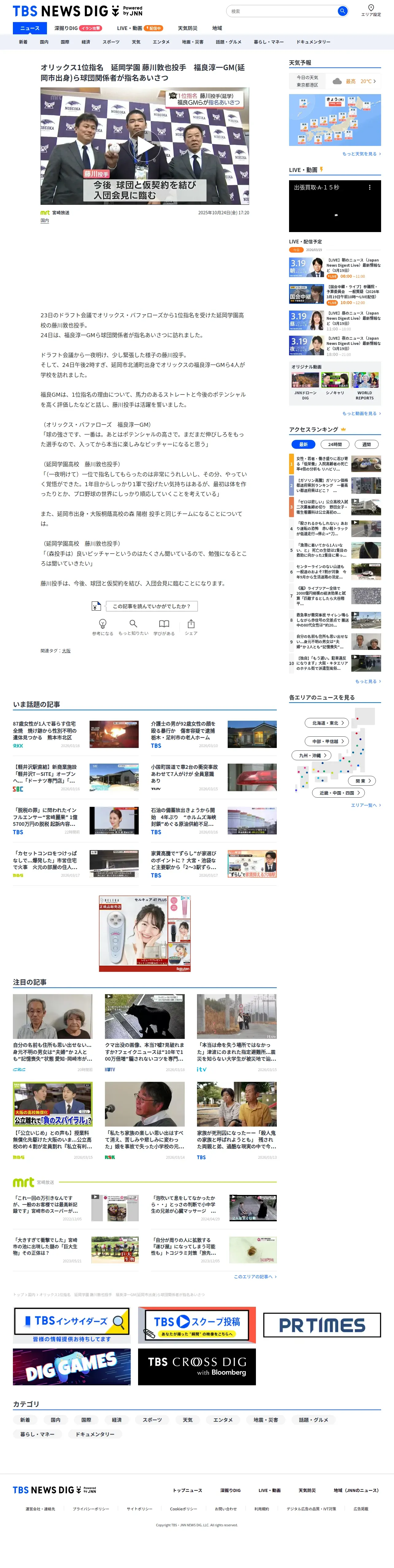This screenshot has width=394, height=1568.
Task: Open the もっと動画を見る link
Action: [x=361, y=414]
